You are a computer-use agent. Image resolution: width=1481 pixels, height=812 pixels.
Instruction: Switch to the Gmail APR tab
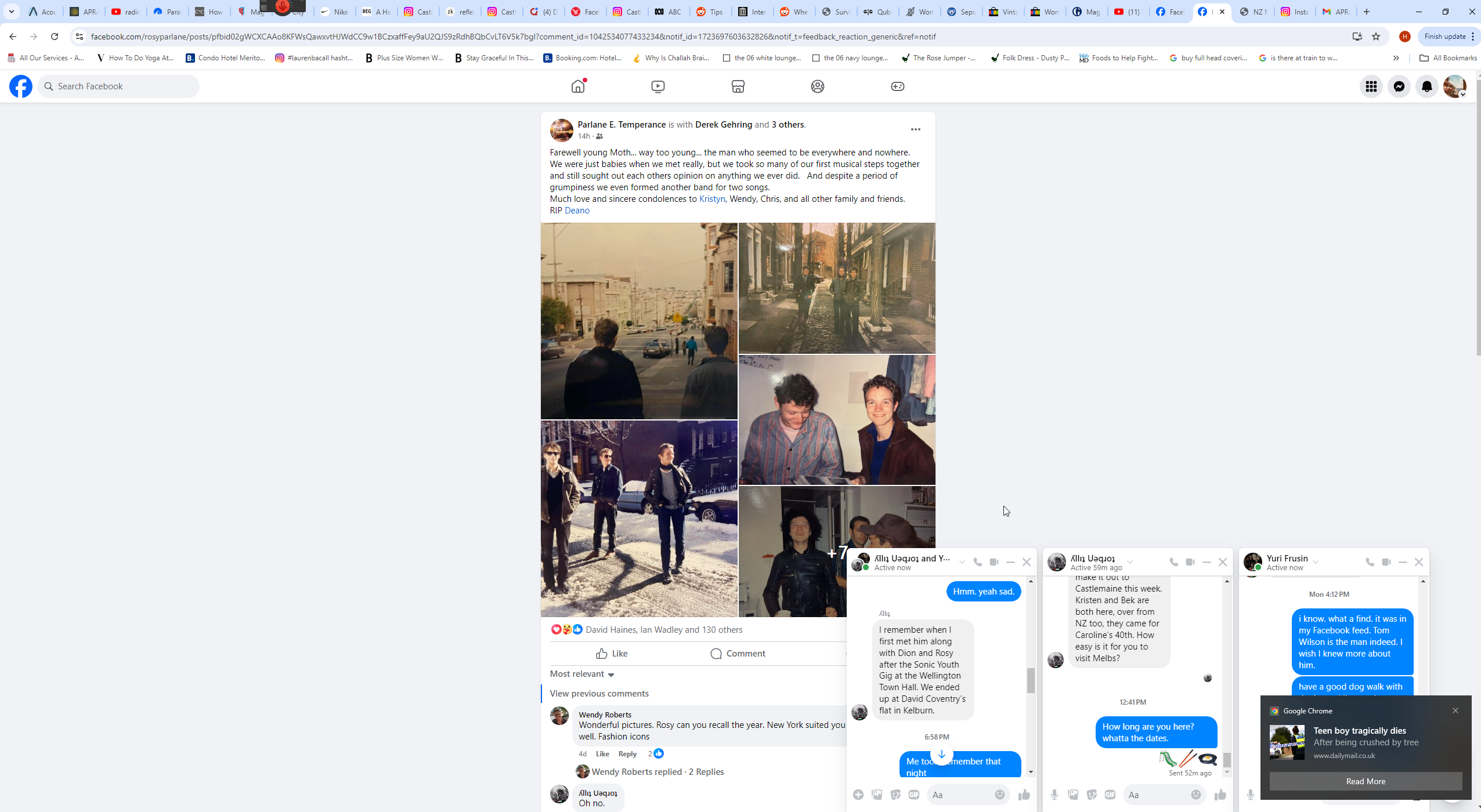[x=1335, y=12]
